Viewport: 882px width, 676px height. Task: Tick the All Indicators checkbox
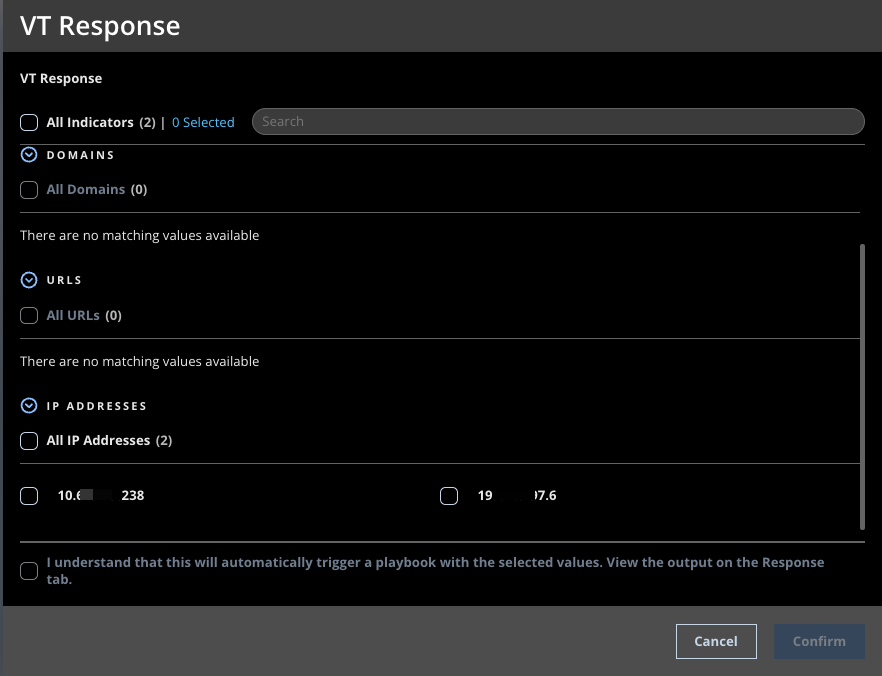click(x=29, y=122)
